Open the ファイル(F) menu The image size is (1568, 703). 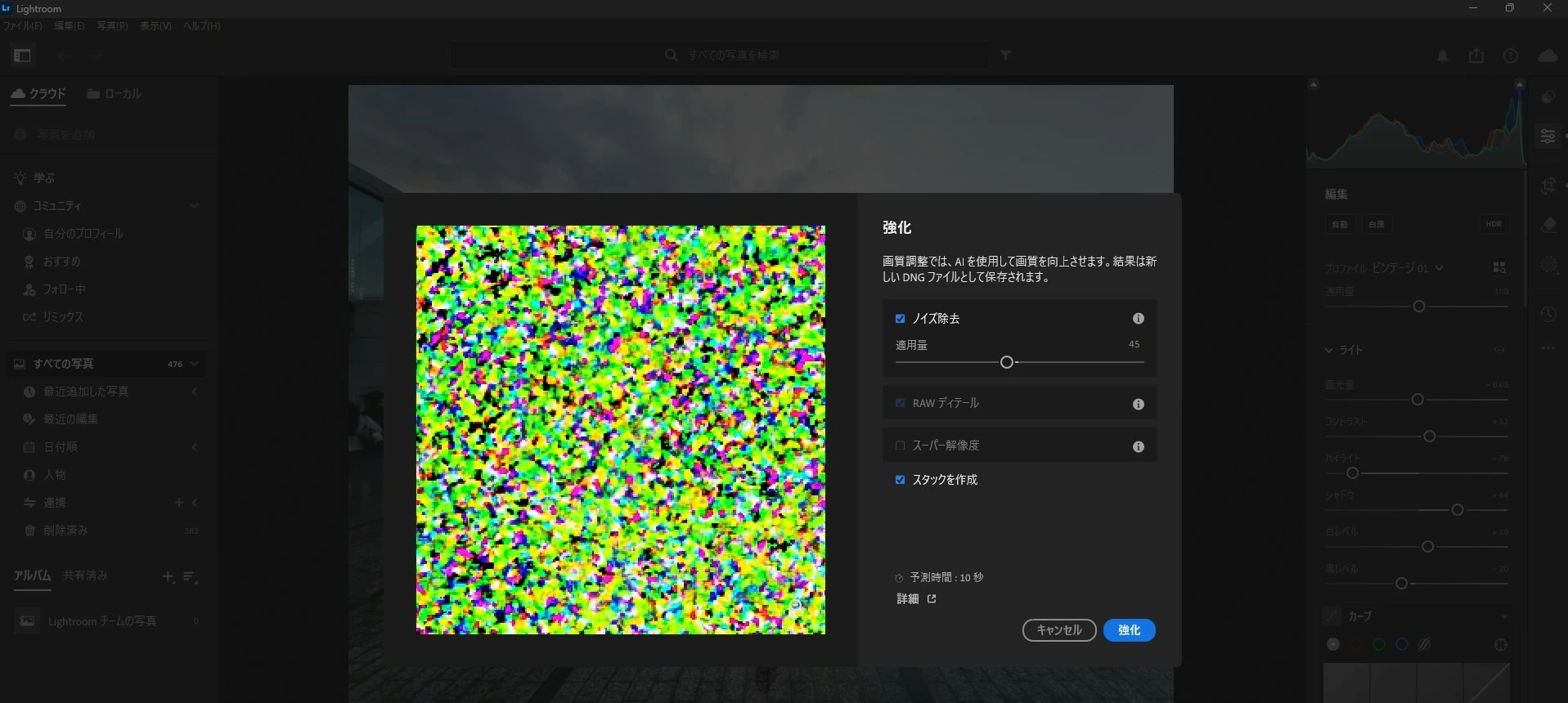click(x=22, y=26)
